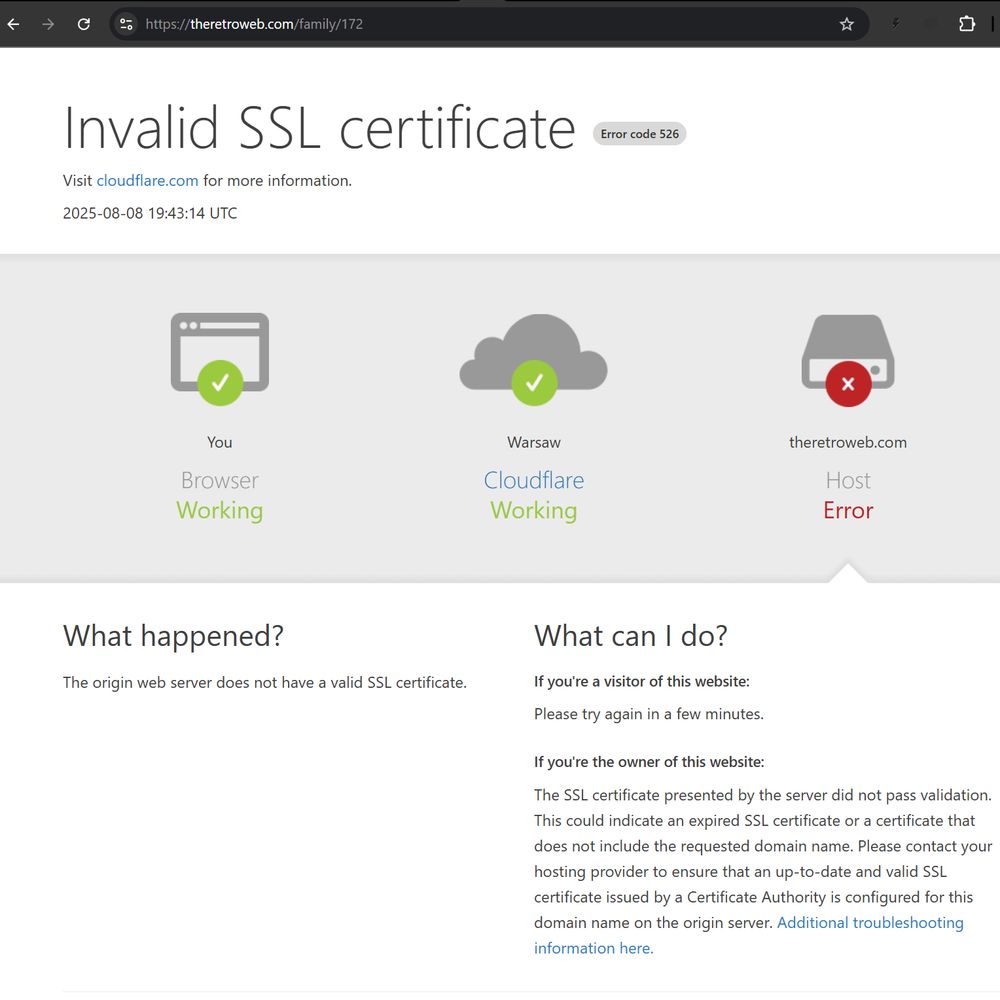Click the 'Host' label text
This screenshot has height=1000, width=1000.
tap(848, 480)
